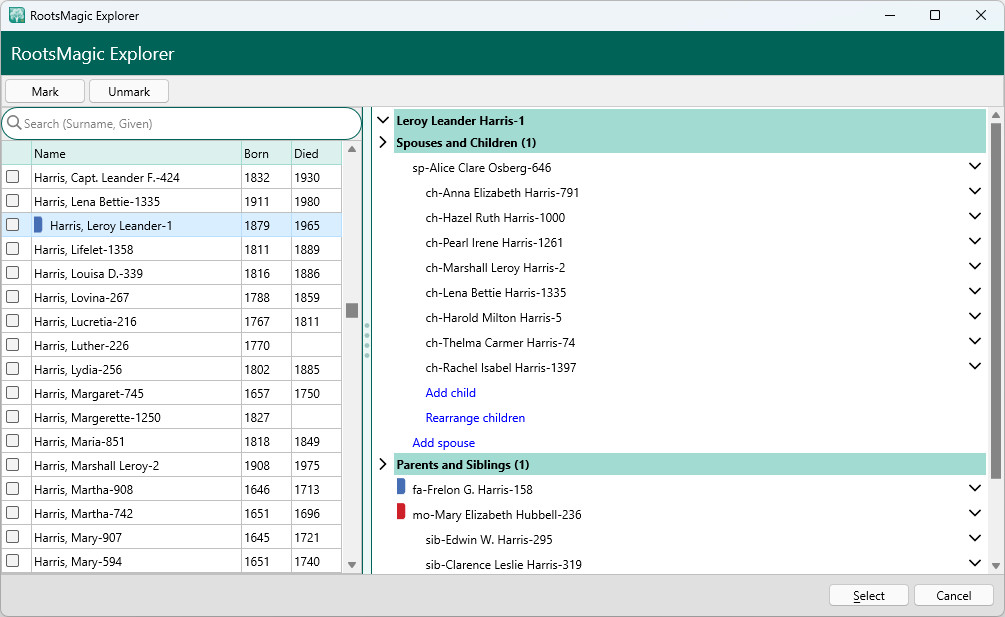Screen dimensions: 1005x617
Task: Expand options for ch-Hazel Ruth Harris-1000
Action: click(x=975, y=217)
